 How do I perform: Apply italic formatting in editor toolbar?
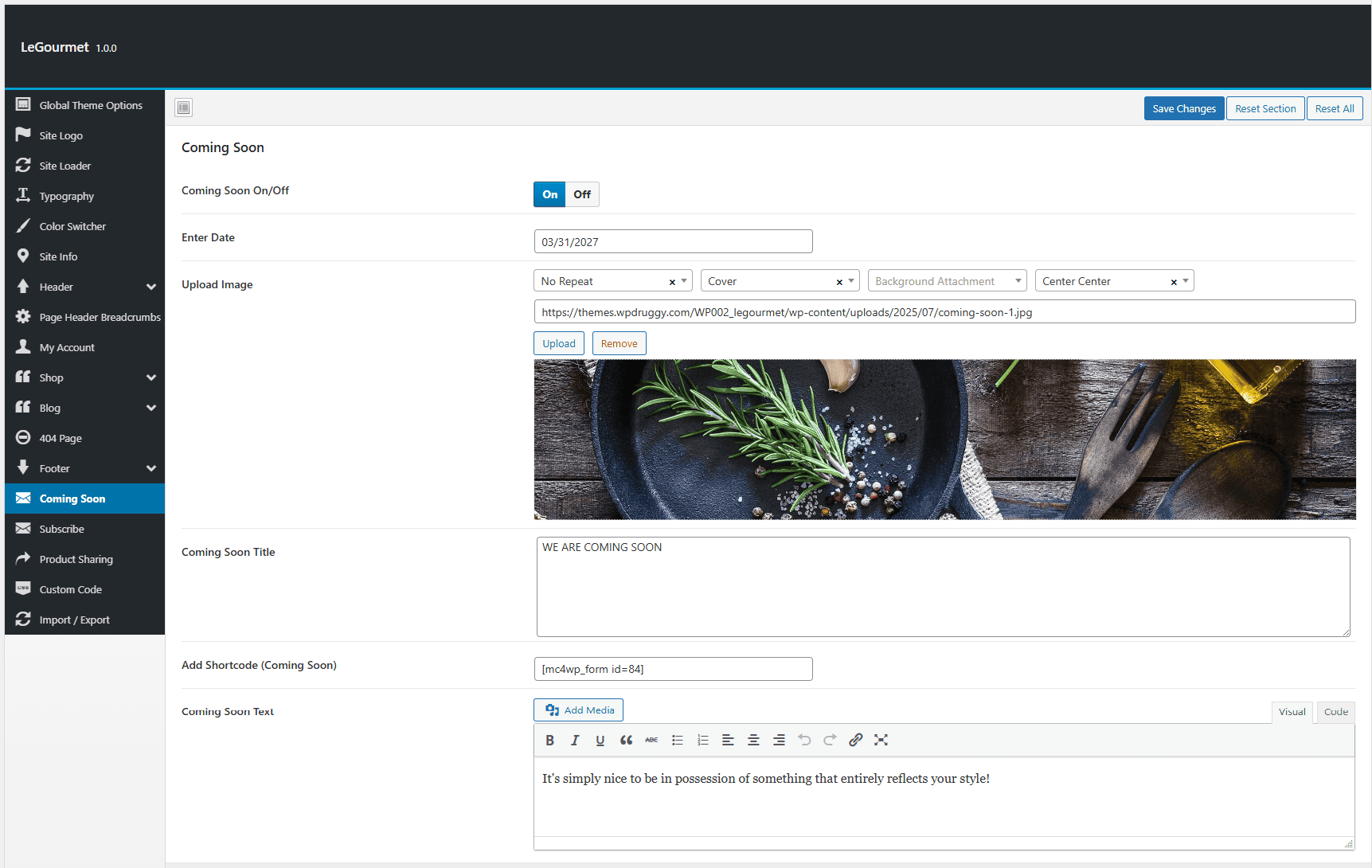(575, 740)
